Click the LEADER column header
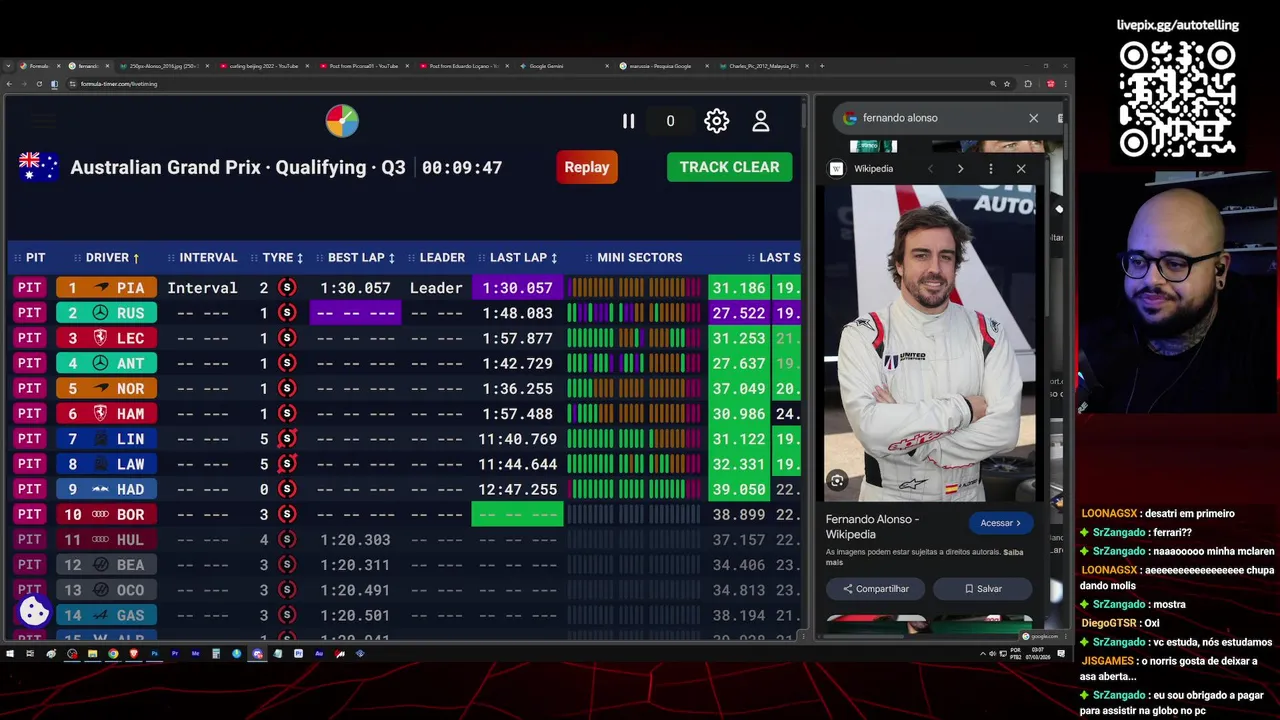The image size is (1280, 720). pyautogui.click(x=436, y=257)
